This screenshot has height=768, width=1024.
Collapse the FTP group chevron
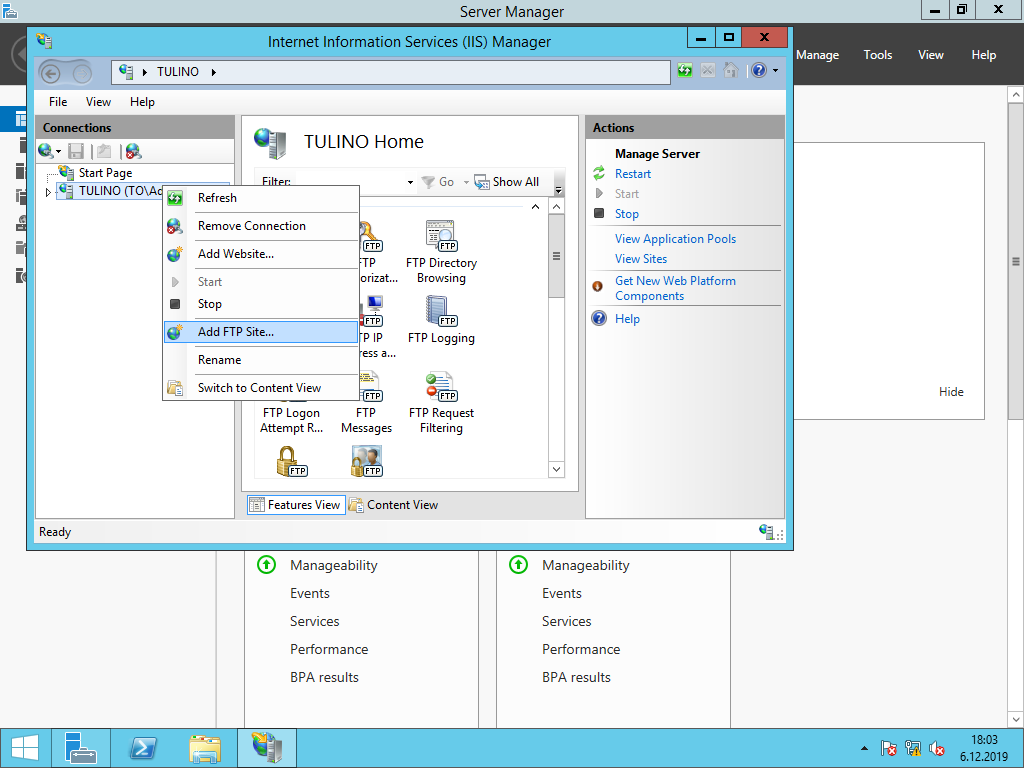[536, 207]
